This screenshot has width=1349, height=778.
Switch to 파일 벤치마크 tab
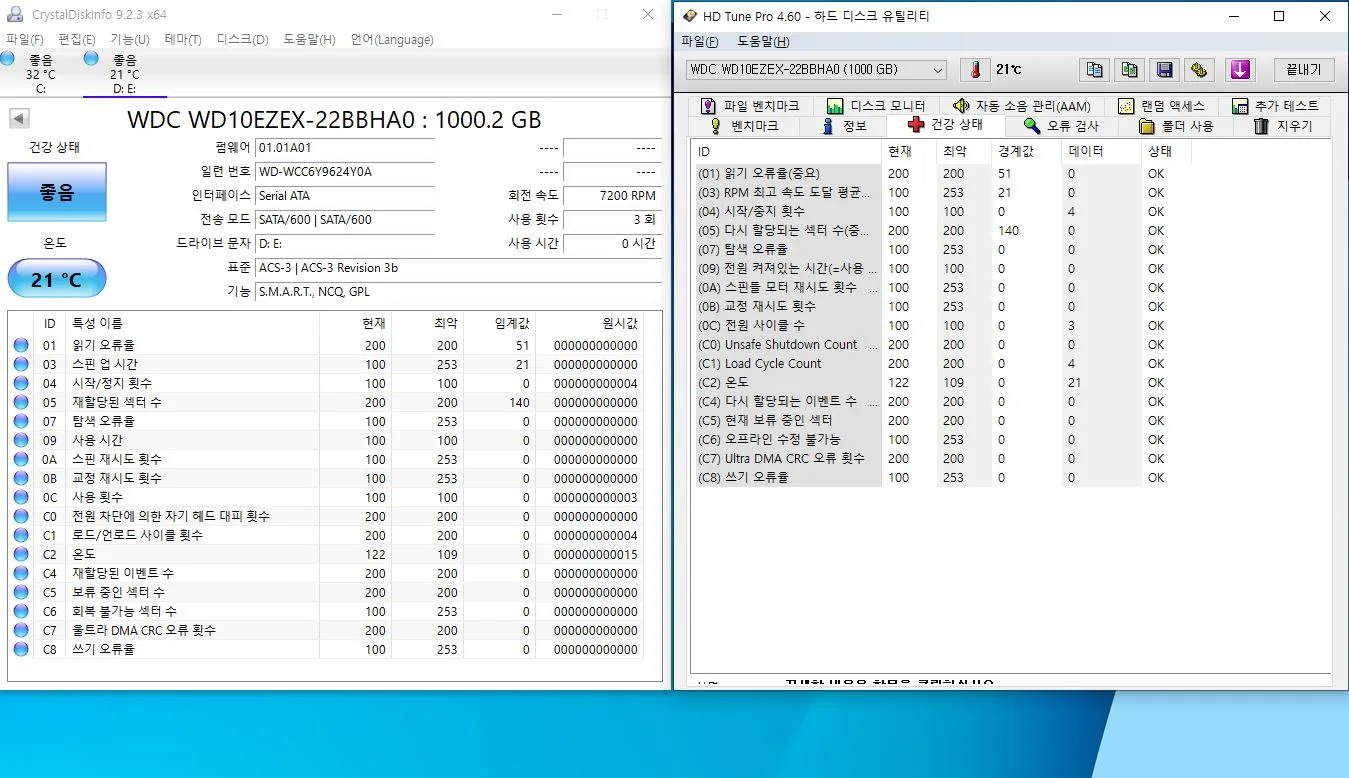pos(750,106)
